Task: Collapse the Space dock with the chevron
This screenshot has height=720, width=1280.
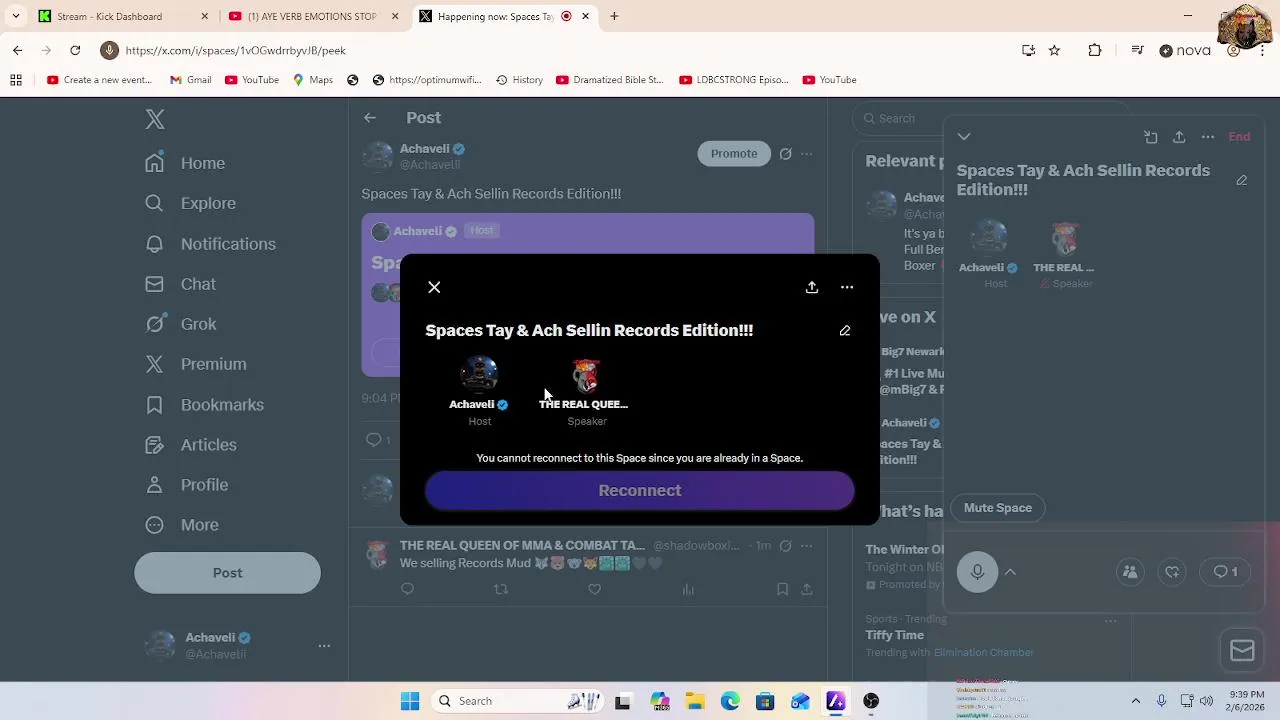Action: [964, 137]
